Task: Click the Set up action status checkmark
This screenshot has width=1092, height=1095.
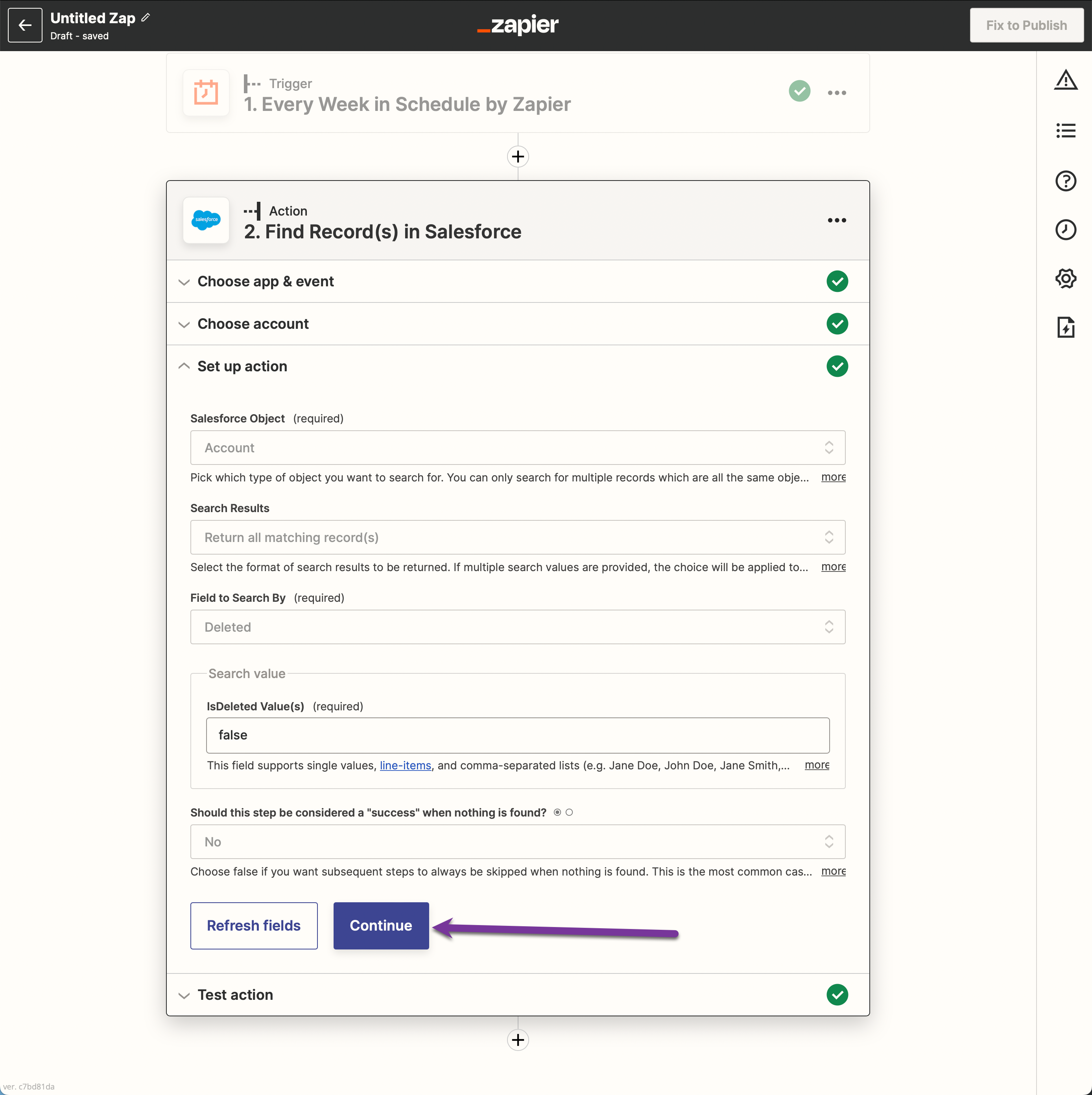Action: tap(837, 366)
